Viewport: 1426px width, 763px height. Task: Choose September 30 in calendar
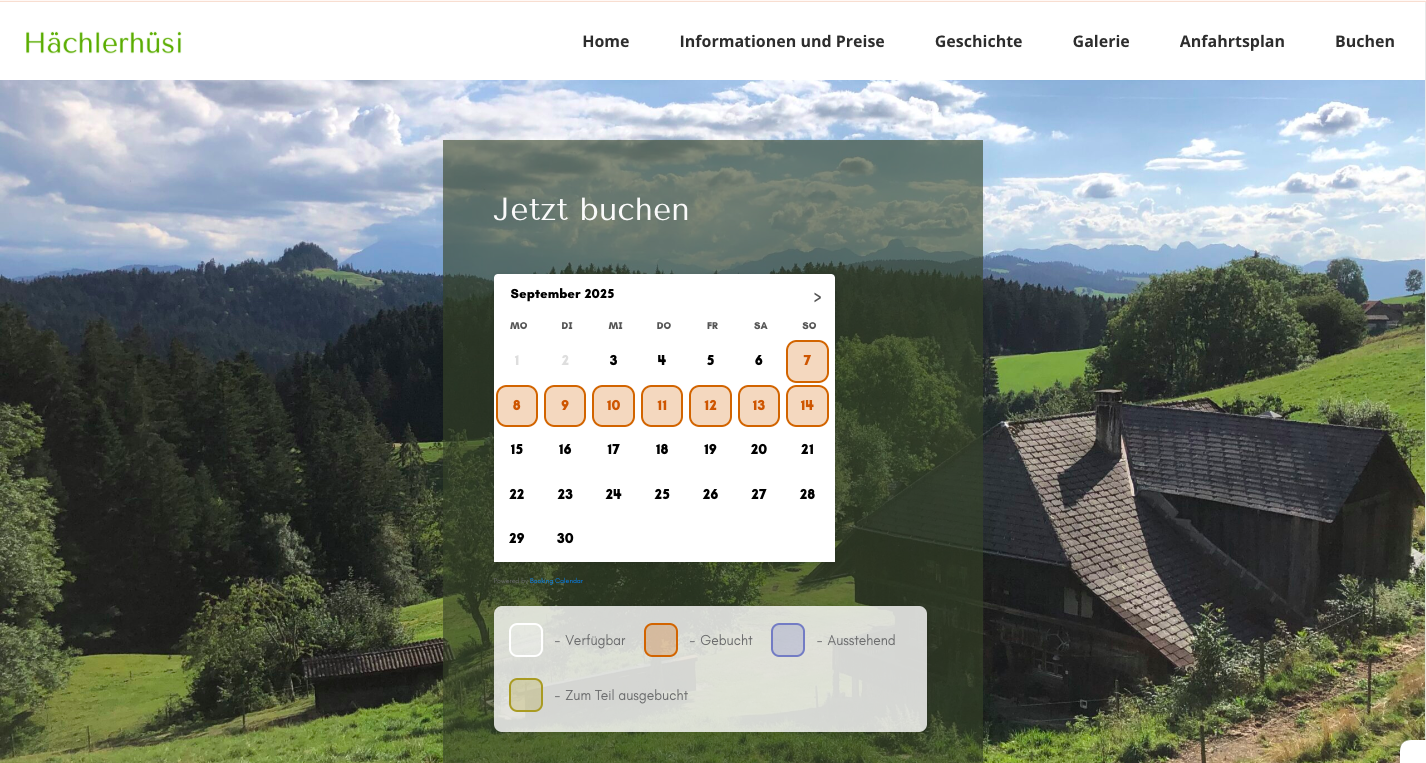(565, 538)
